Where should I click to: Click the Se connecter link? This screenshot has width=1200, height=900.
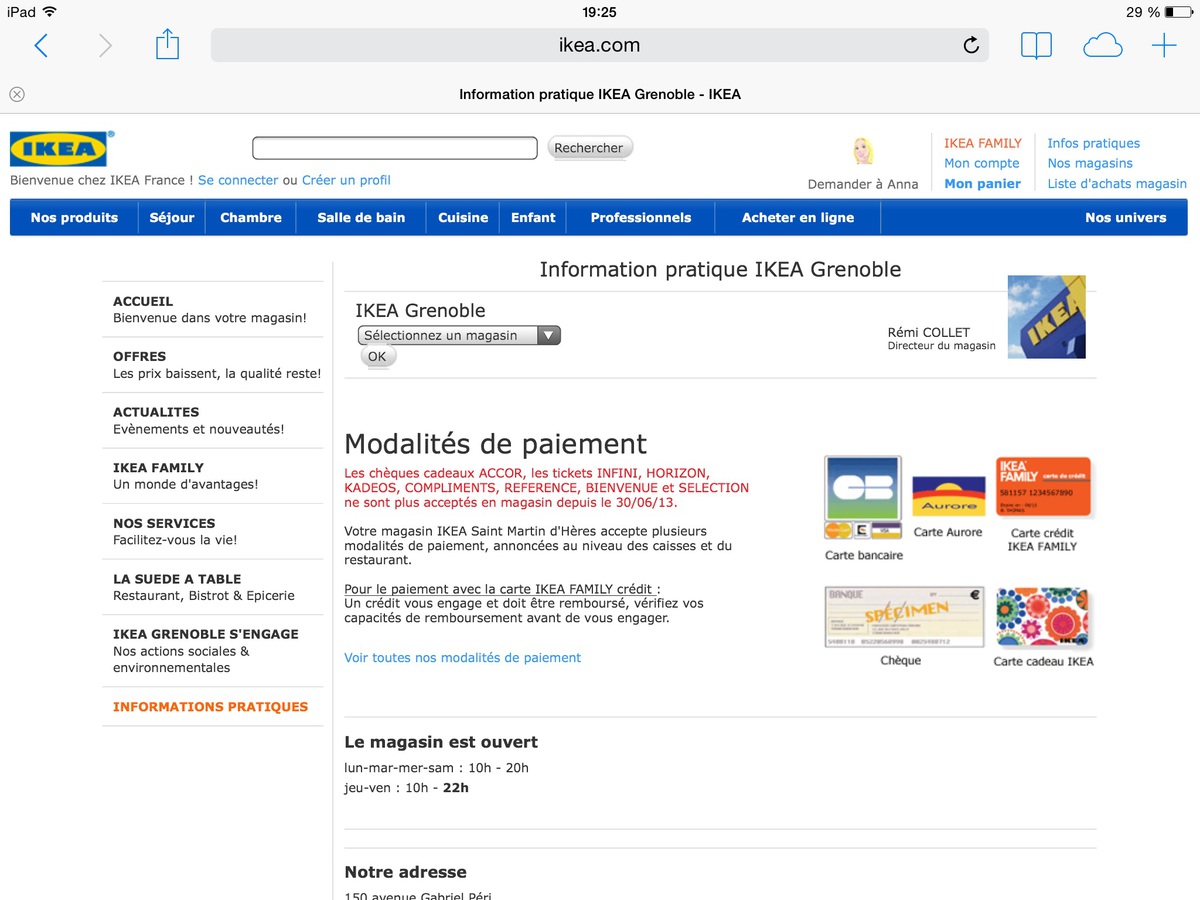(x=238, y=180)
